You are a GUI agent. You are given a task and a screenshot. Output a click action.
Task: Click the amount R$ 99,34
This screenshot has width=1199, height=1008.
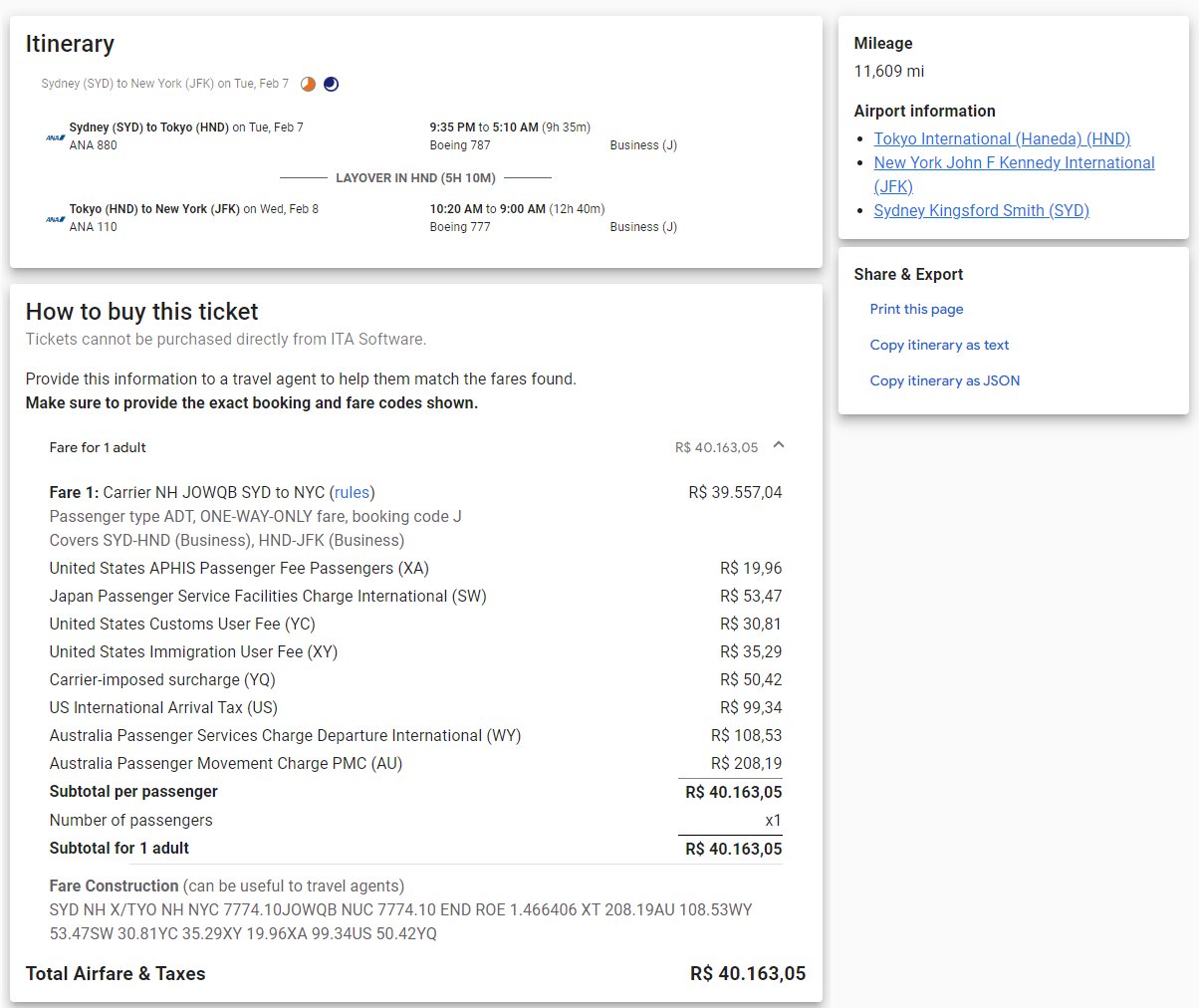click(x=751, y=707)
